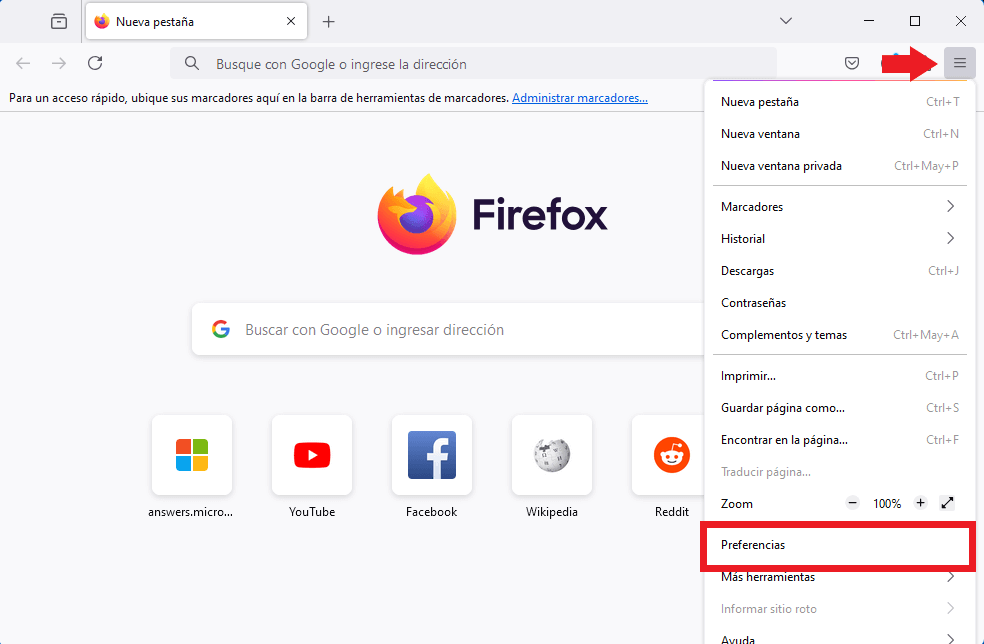The width and height of the screenshot is (984, 644).
Task: Maximize the Firefox window
Action: 914,21
